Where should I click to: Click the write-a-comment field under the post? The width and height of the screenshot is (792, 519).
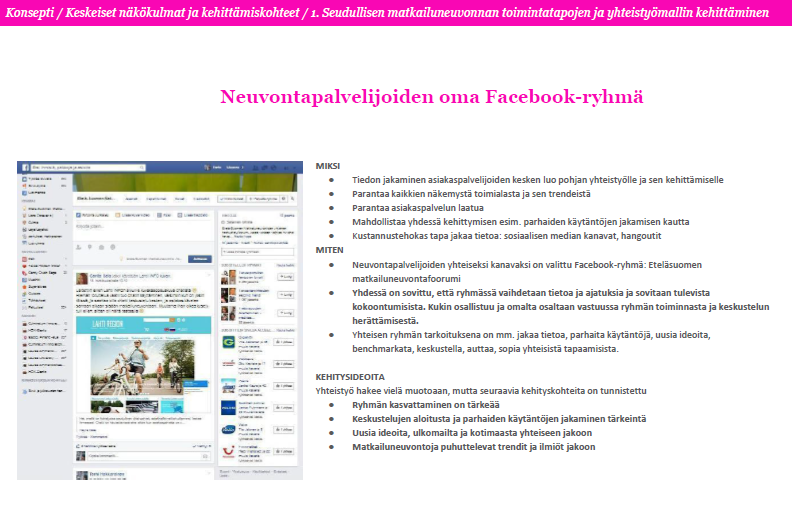(x=148, y=456)
